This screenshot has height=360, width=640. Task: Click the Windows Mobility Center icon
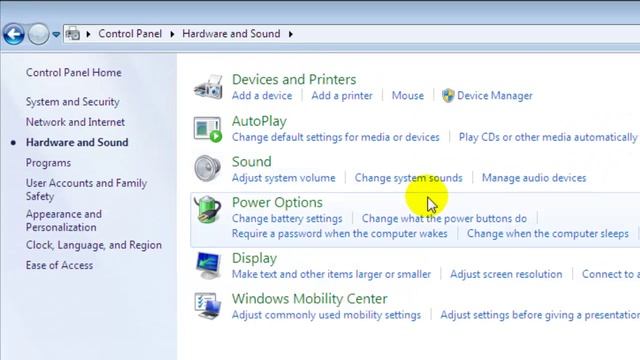click(x=208, y=306)
